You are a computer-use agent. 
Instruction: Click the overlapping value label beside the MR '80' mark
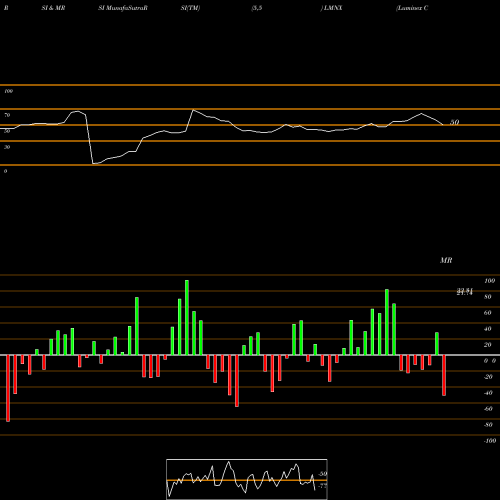465,292
